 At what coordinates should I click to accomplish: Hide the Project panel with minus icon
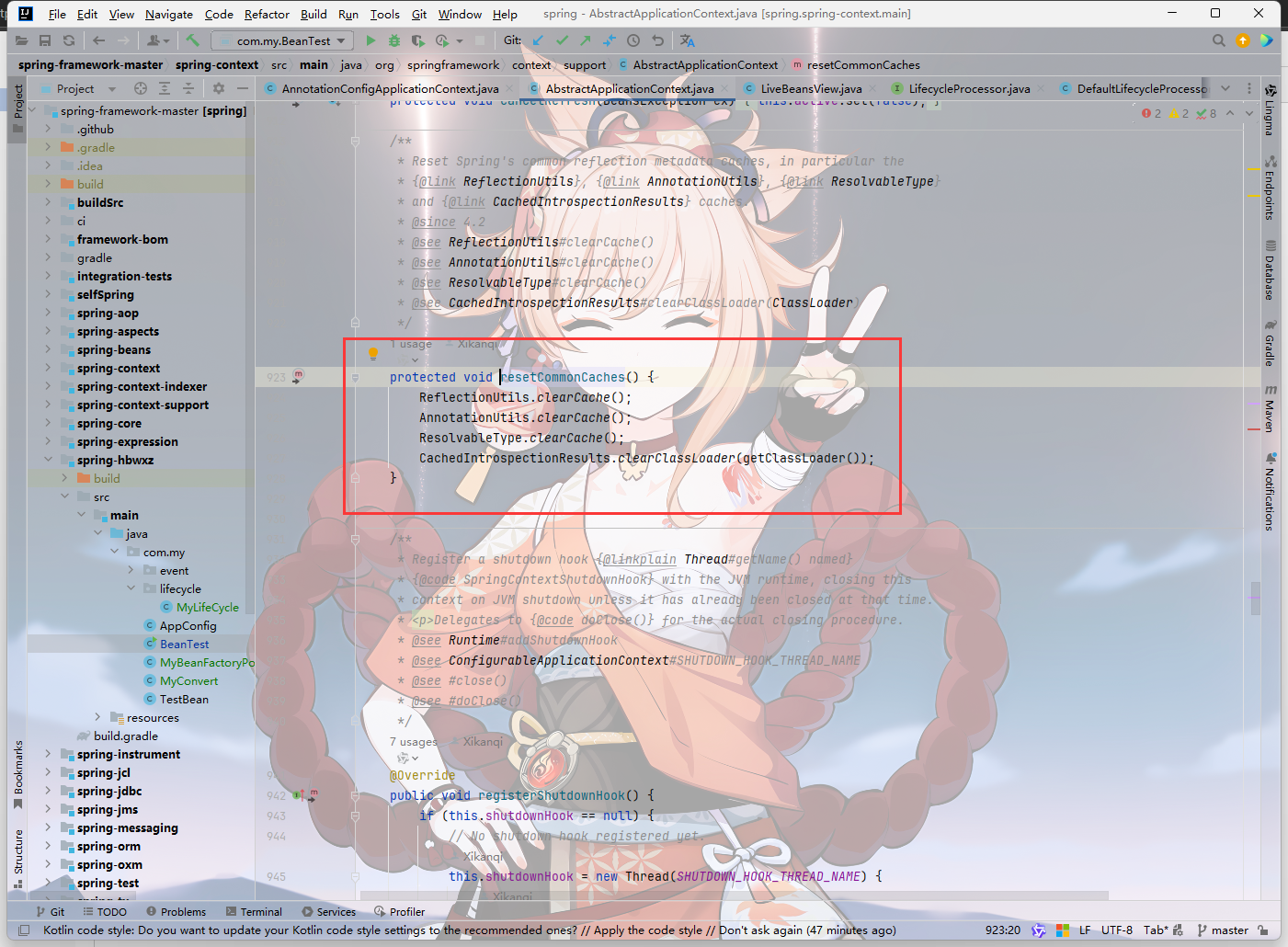[243, 88]
